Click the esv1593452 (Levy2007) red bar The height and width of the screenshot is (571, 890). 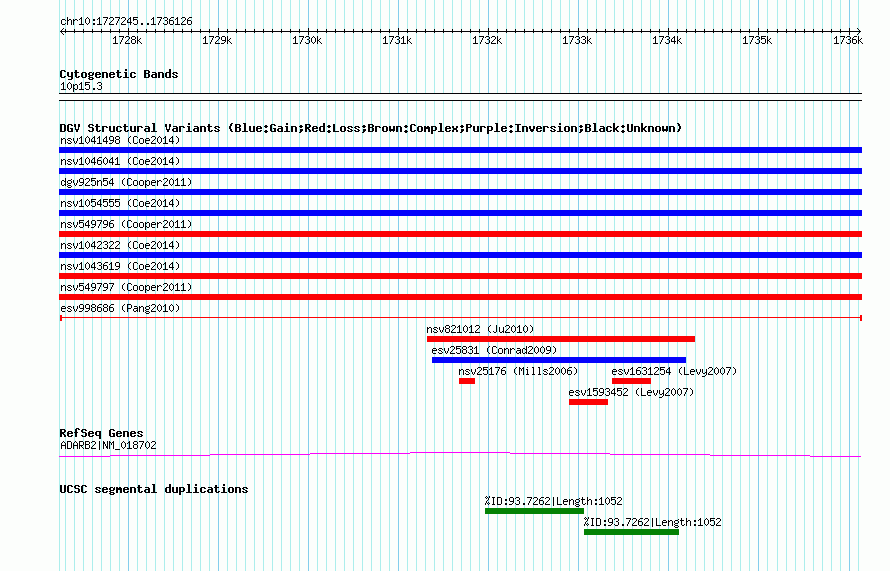[x=588, y=402]
